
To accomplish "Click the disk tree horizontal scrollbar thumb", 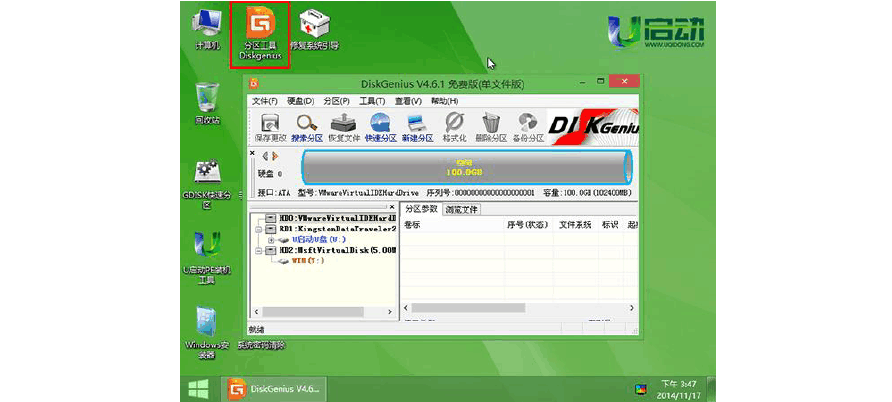I will point(312,312).
